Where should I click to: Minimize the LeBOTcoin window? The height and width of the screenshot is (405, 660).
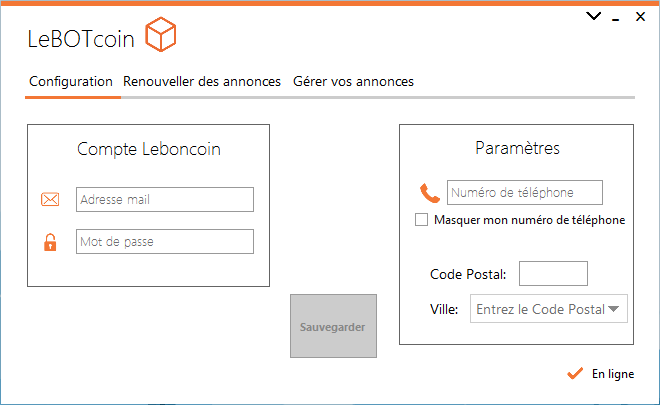(x=615, y=19)
